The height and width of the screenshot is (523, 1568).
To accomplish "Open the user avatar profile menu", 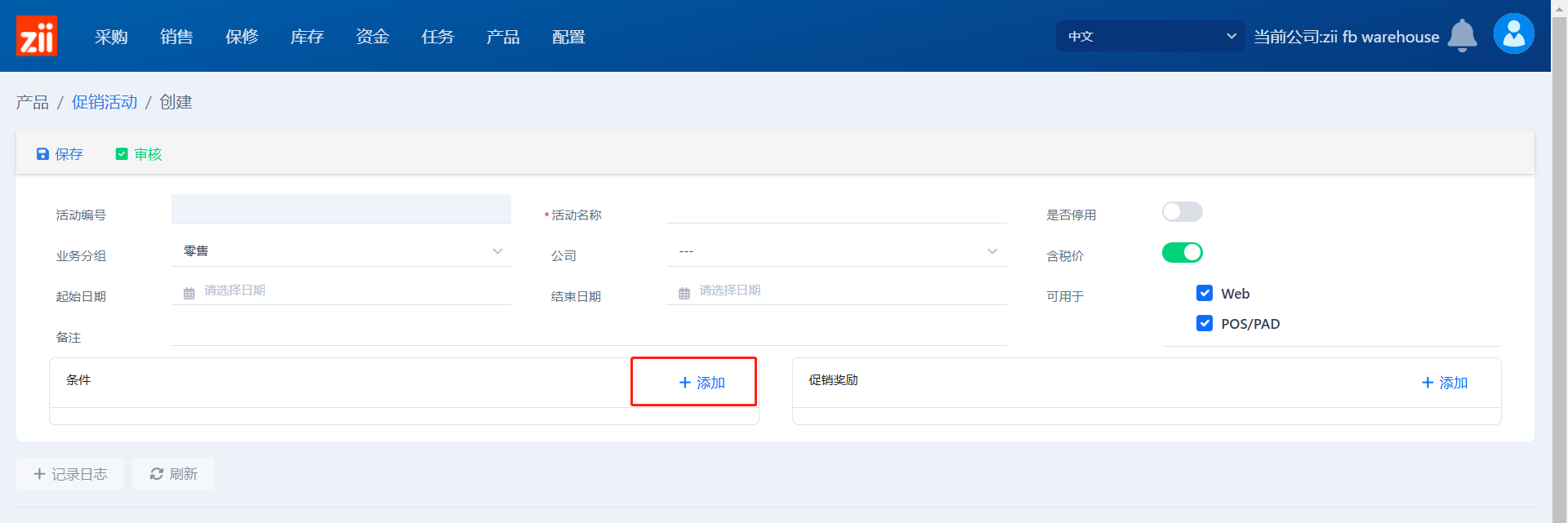I will pyautogui.click(x=1513, y=34).
